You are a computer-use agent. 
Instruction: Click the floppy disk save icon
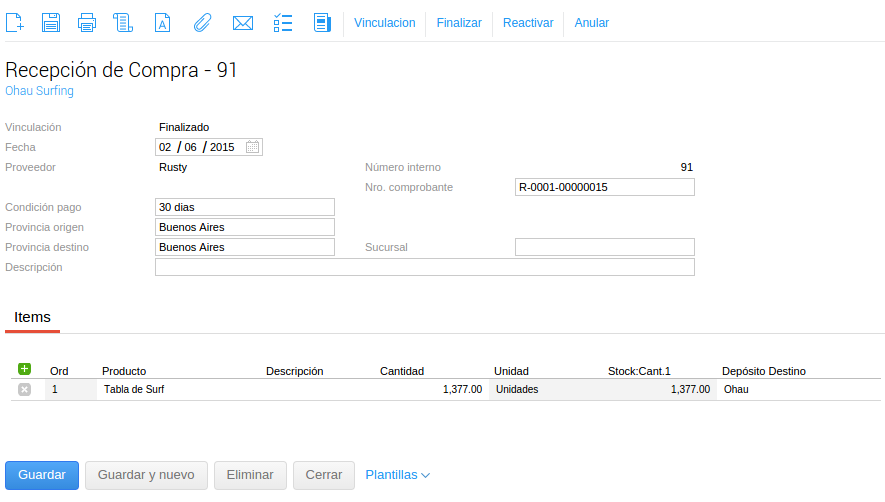coord(51,23)
